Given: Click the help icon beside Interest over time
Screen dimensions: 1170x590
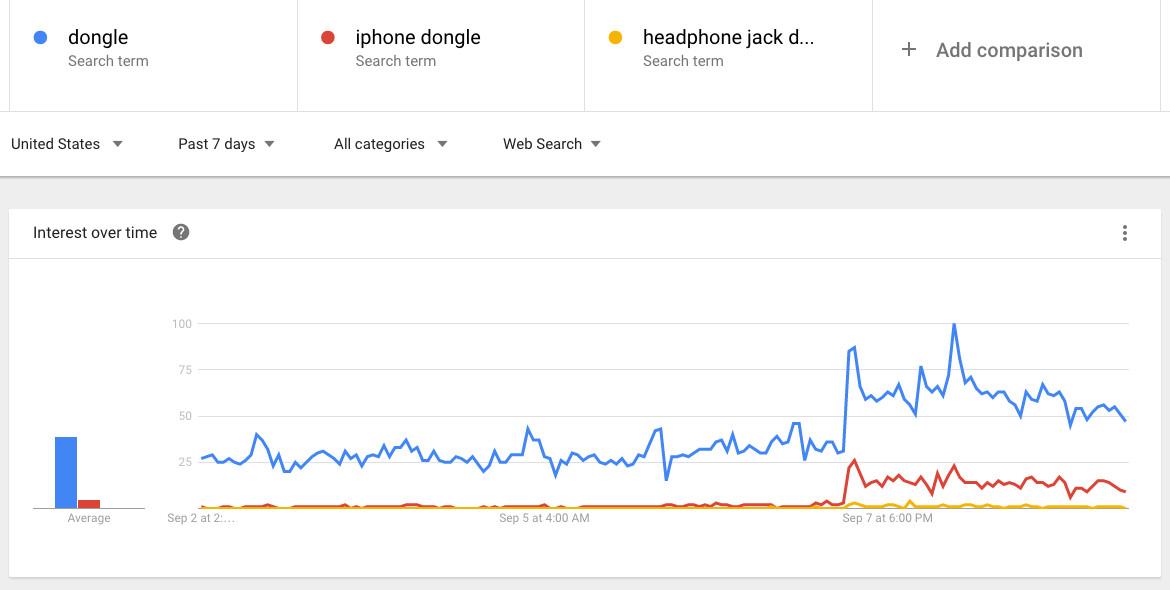Looking at the screenshot, I should 181,232.
